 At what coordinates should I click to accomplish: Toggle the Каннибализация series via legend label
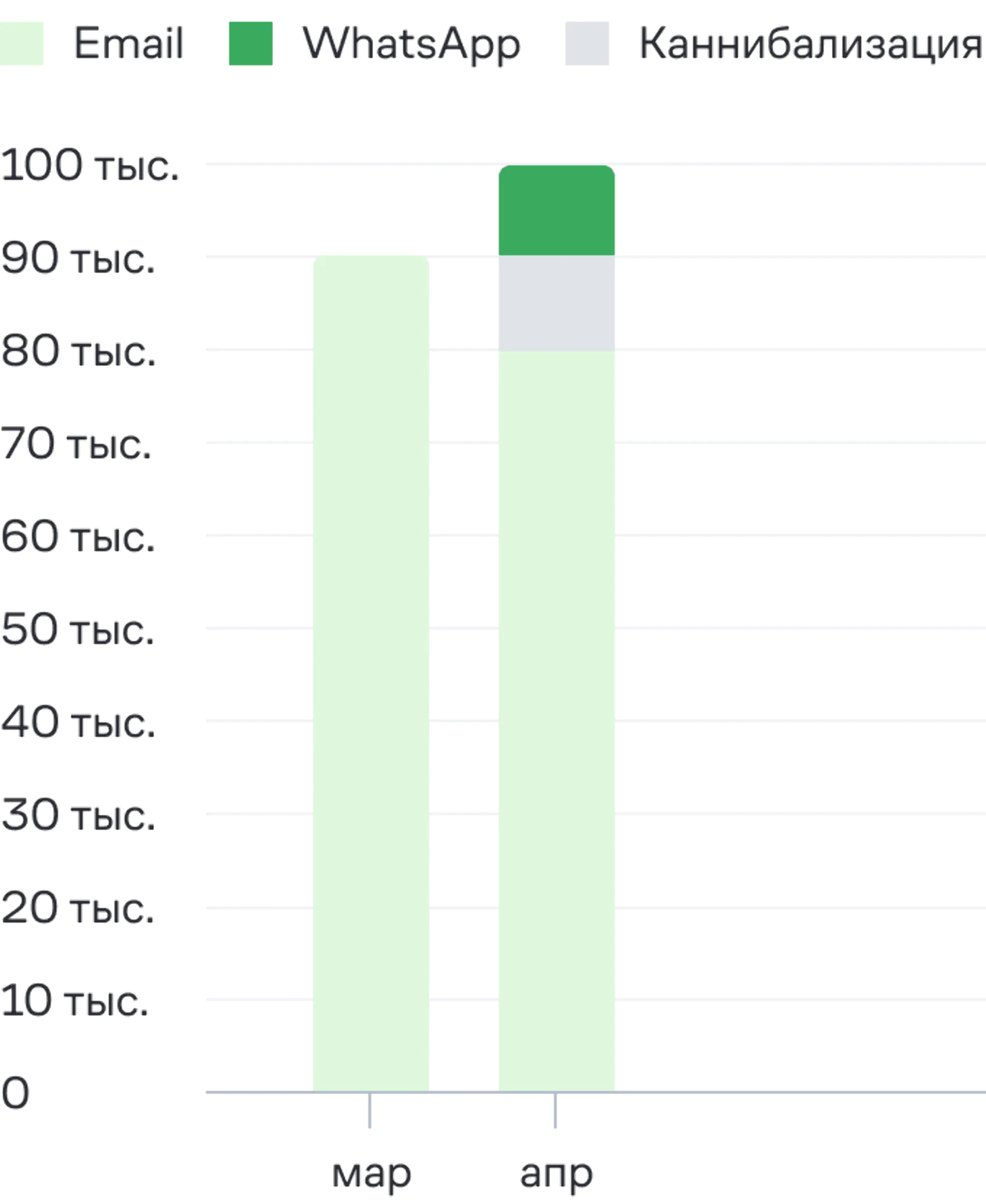(811, 44)
